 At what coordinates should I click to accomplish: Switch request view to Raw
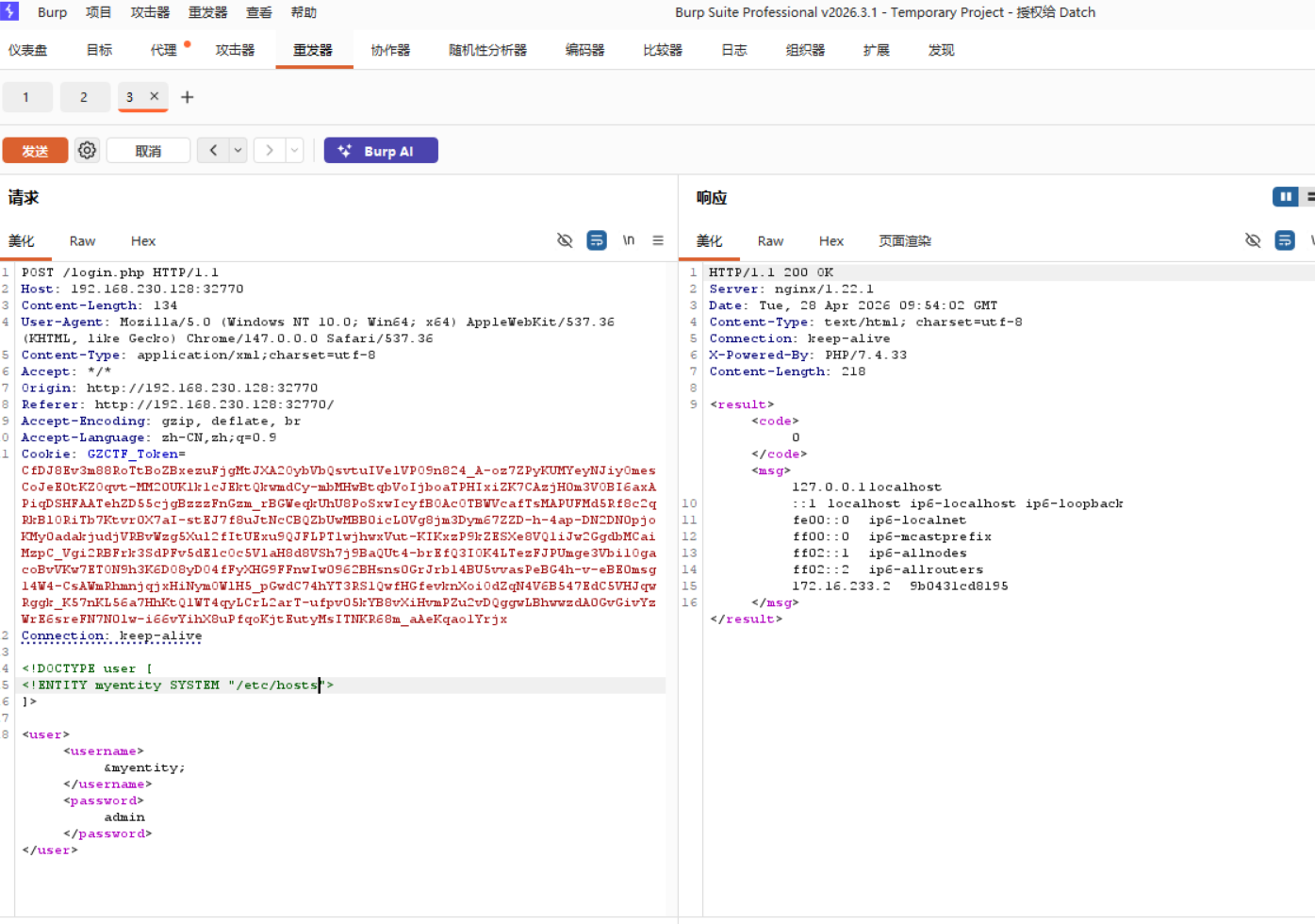[82, 241]
